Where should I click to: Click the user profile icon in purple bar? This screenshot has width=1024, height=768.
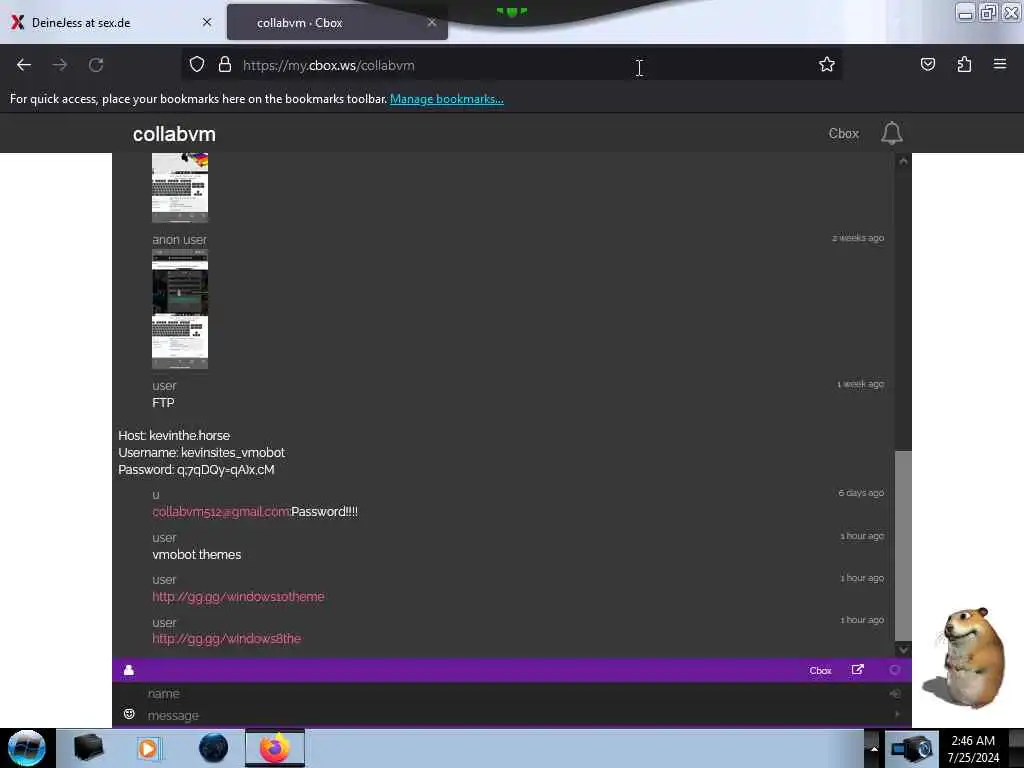click(129, 670)
